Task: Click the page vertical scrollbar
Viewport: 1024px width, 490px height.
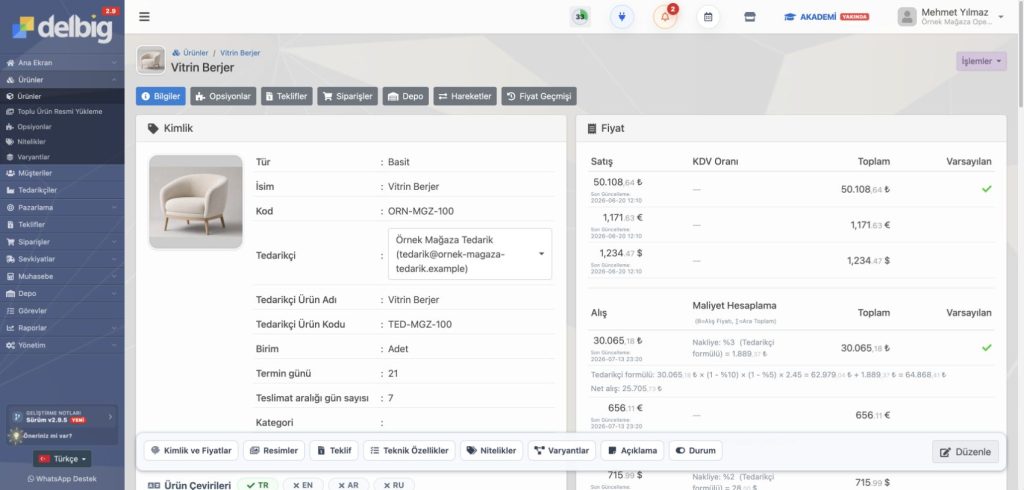Action: click(1021, 52)
